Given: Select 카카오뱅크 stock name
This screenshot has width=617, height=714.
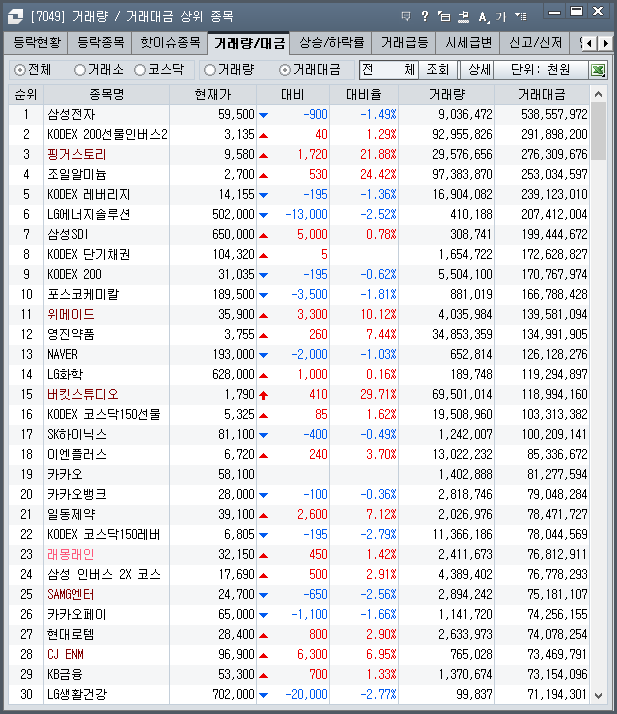Looking at the screenshot, I should (x=76, y=495).
